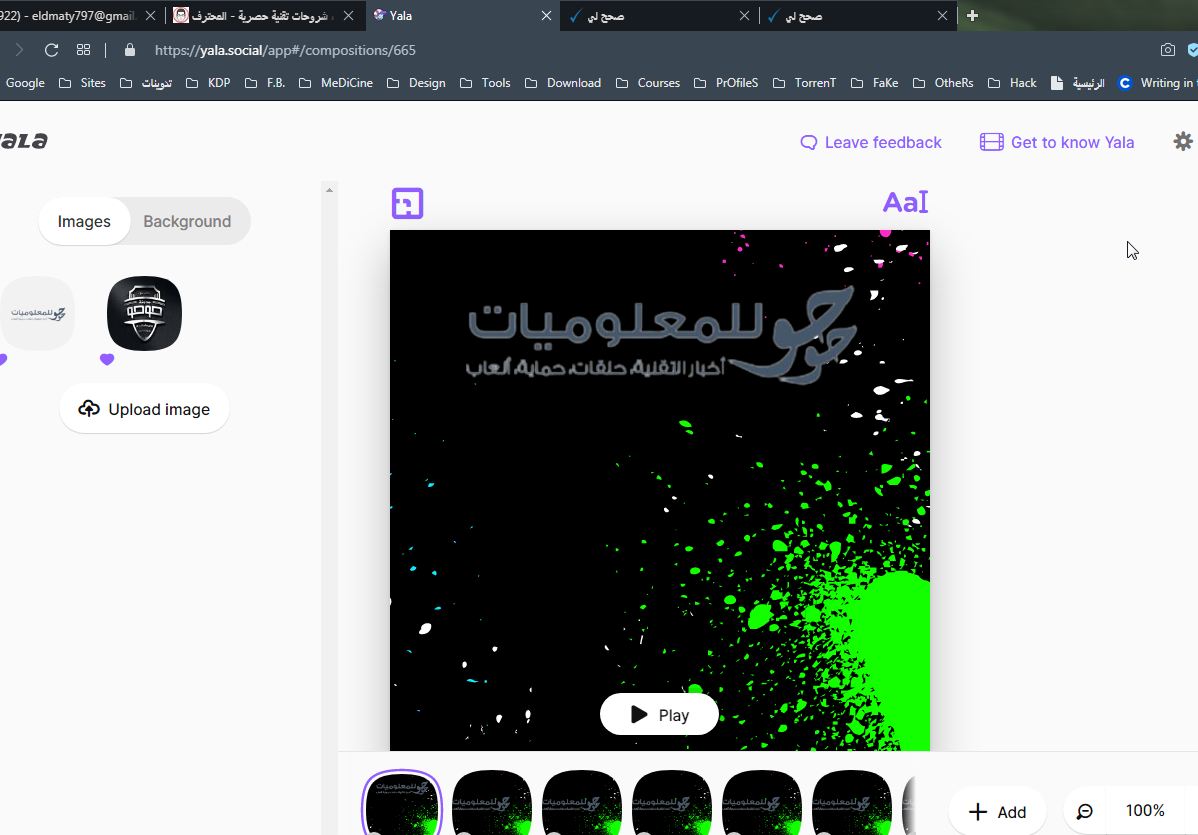
Task: Click the 100% zoom level
Action: (x=1145, y=811)
